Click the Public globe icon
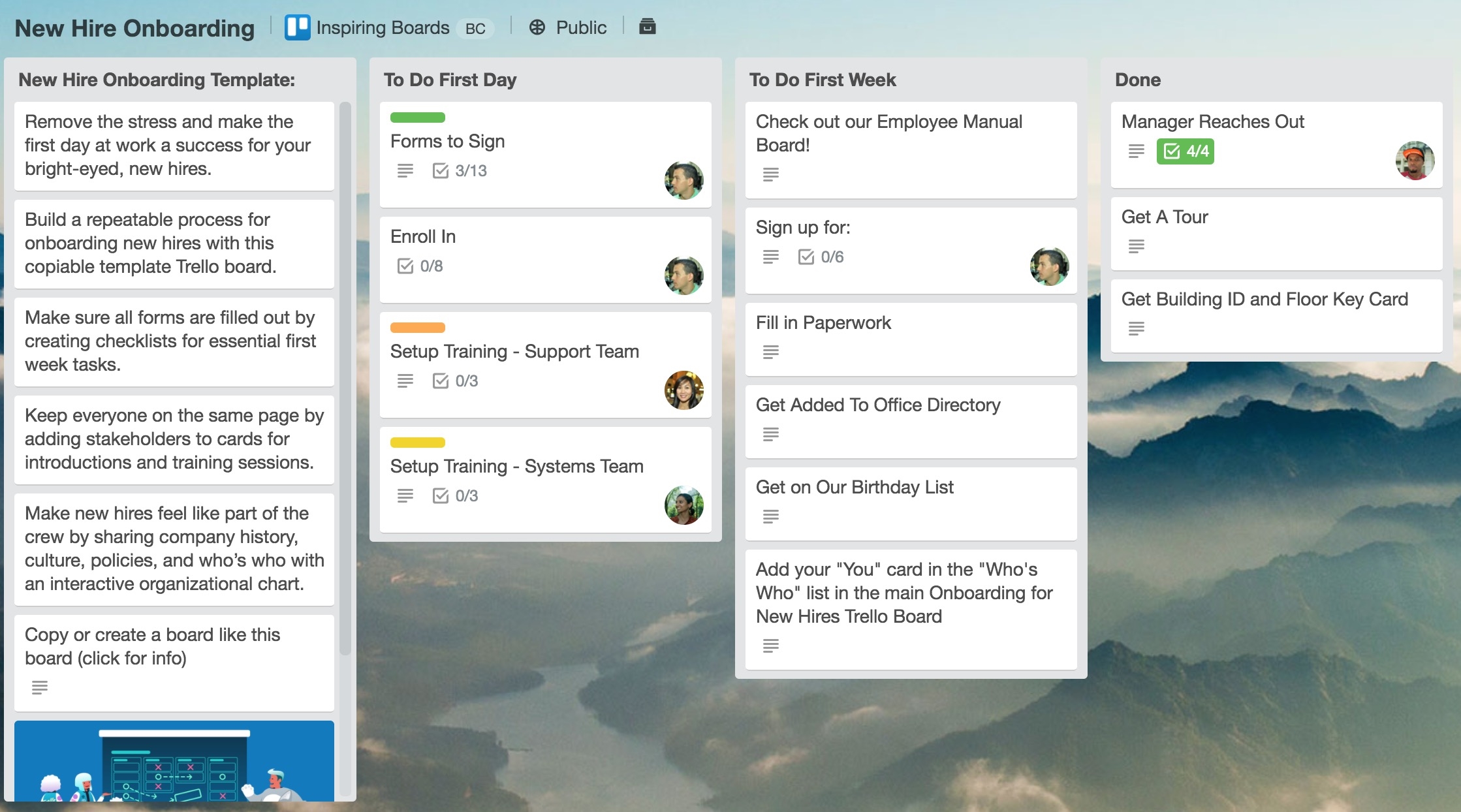This screenshot has width=1461, height=812. tap(537, 27)
